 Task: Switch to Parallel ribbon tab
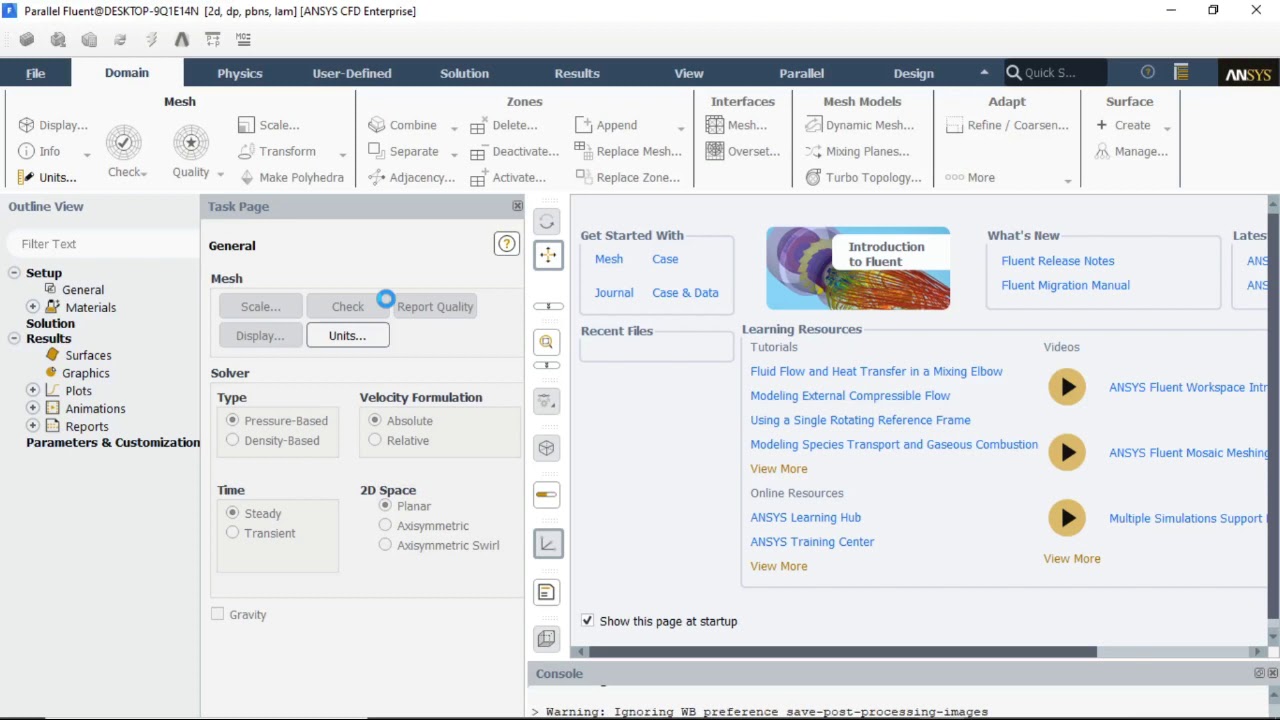[802, 73]
